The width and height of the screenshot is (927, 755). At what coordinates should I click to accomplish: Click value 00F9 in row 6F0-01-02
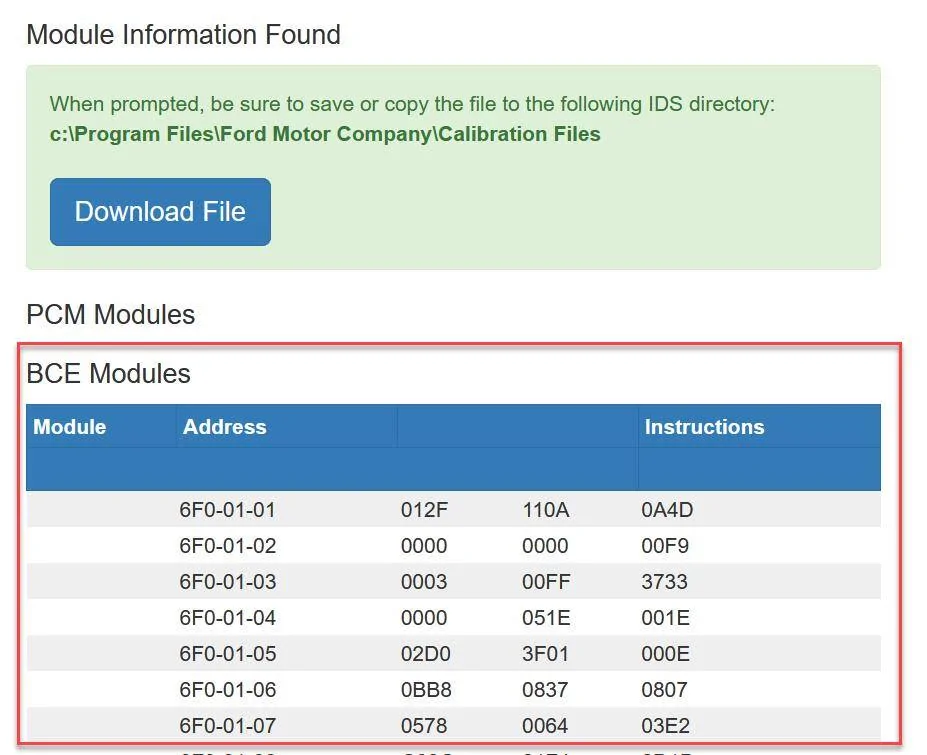point(665,546)
